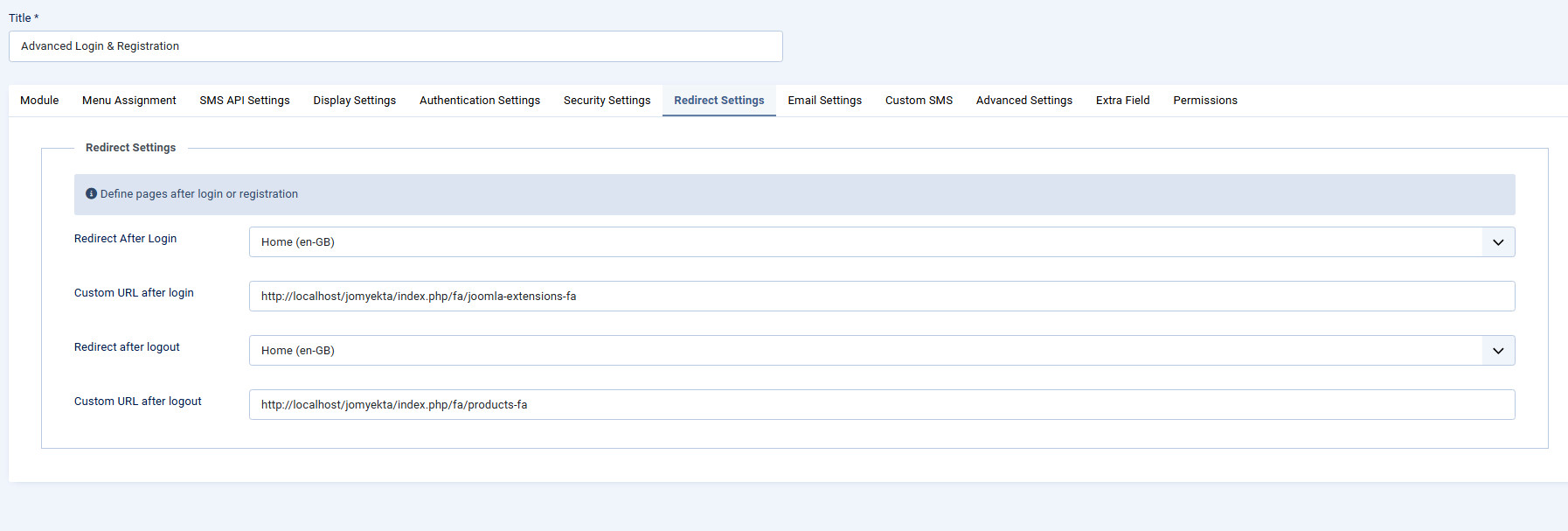This screenshot has height=531, width=1568.
Task: Switch to Security Settings tab
Action: coord(607,101)
